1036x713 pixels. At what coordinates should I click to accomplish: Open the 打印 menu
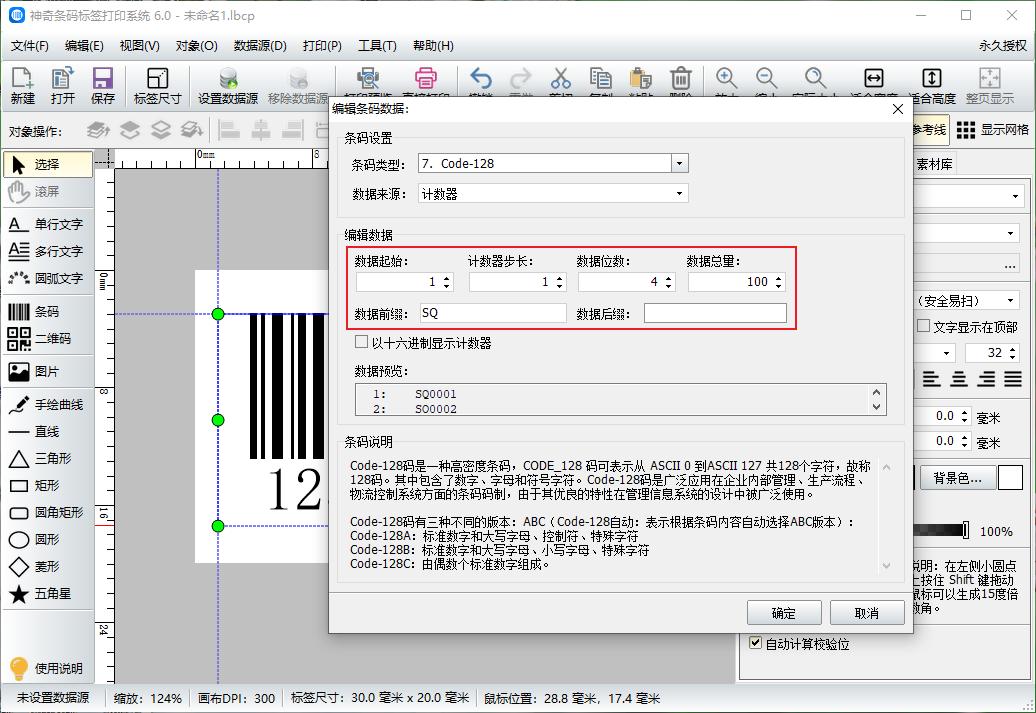(324, 46)
